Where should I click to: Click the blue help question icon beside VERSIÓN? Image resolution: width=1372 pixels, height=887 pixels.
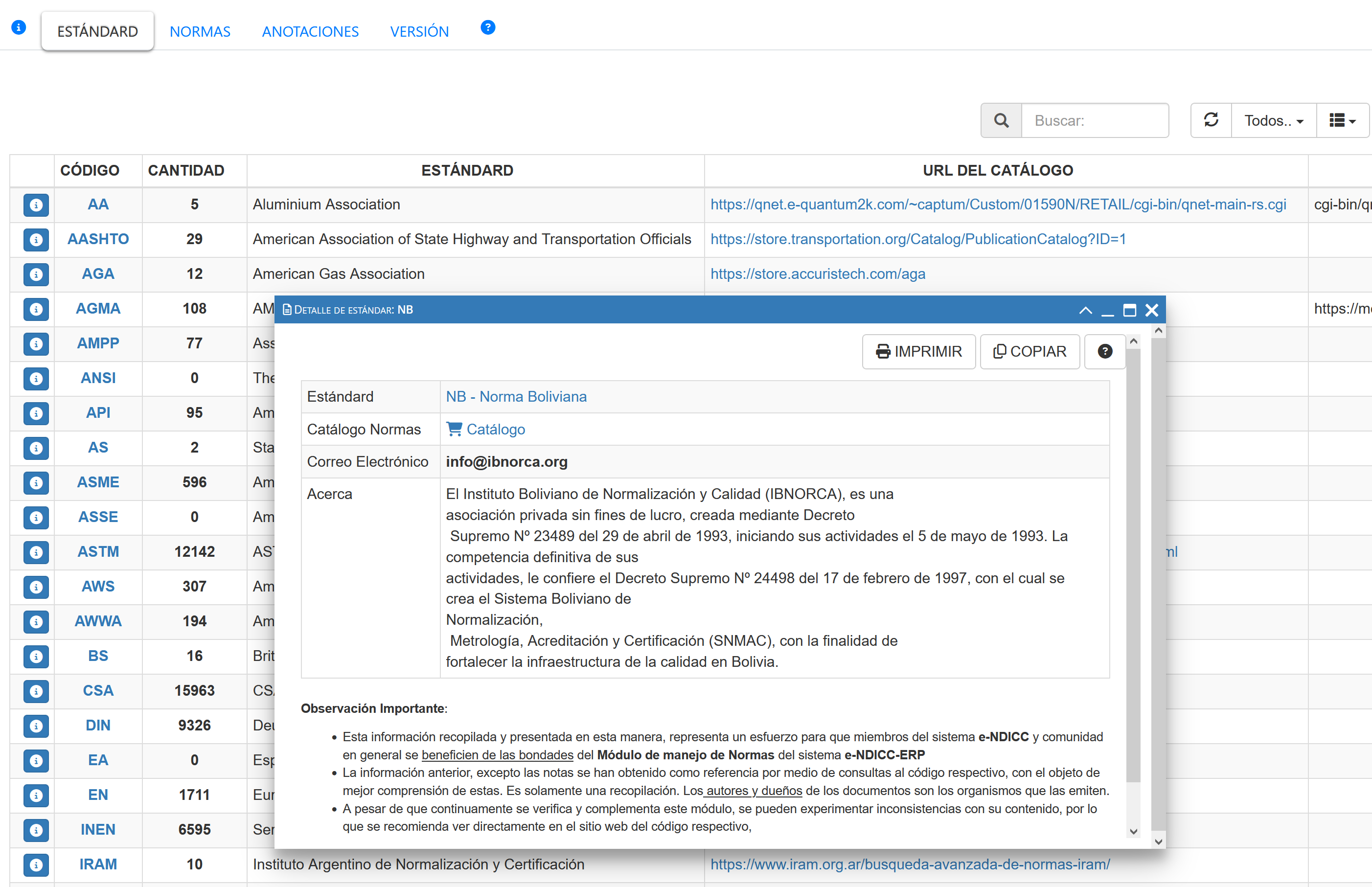click(487, 28)
